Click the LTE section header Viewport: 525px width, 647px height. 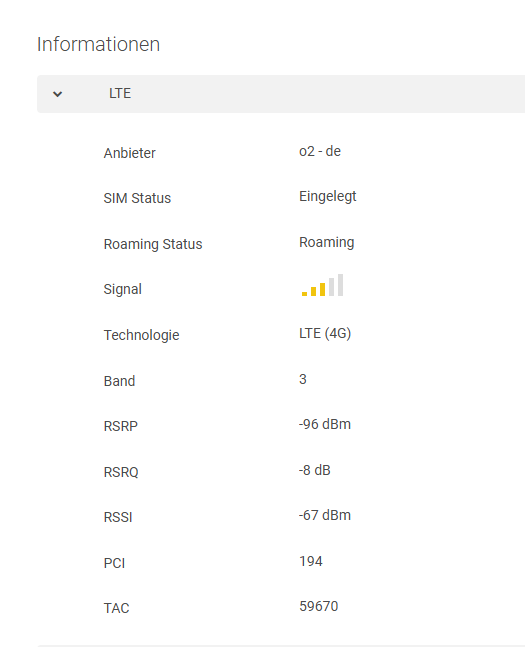click(x=281, y=94)
